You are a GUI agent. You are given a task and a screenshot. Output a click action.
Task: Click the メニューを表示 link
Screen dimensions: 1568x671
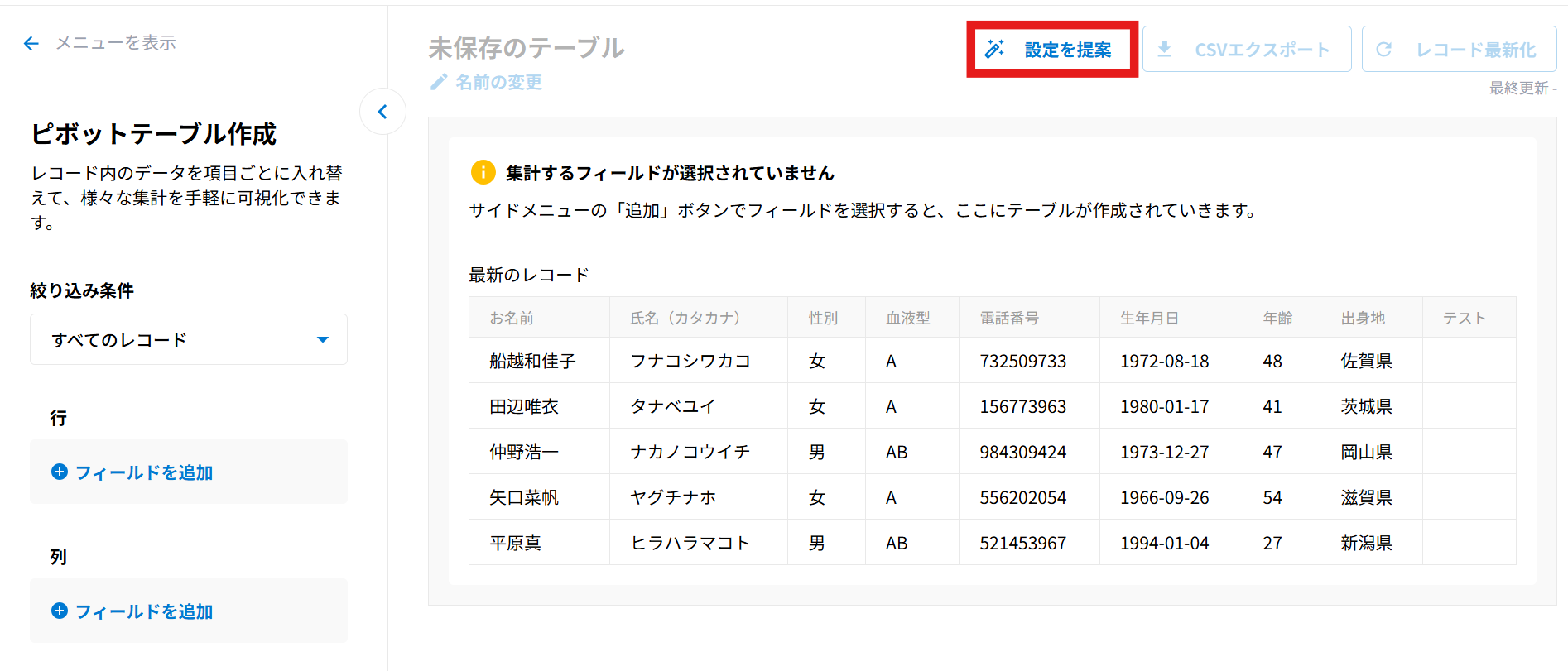pyautogui.click(x=115, y=43)
